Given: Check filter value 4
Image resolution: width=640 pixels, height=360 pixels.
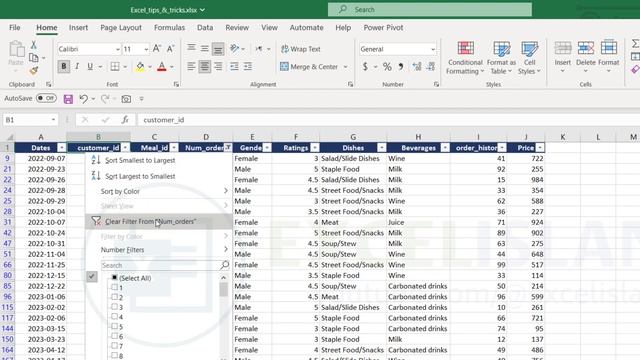Looking at the screenshot, I should click(x=115, y=317).
